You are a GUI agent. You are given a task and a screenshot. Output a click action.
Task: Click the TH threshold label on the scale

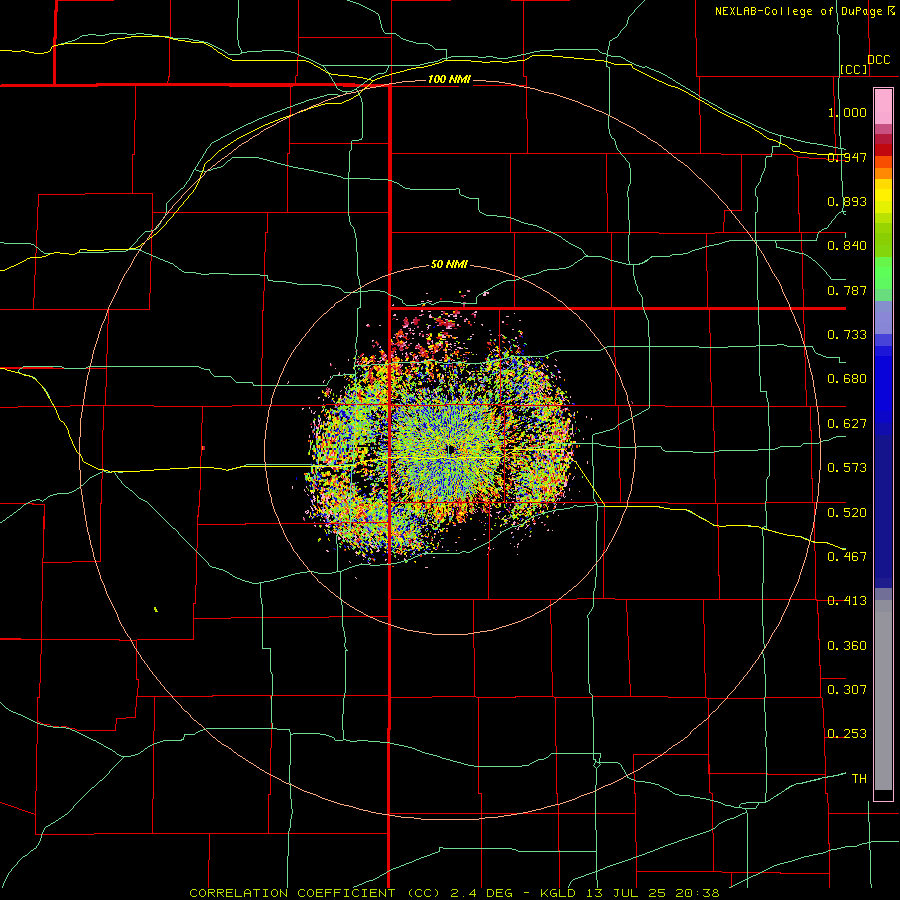click(859, 779)
